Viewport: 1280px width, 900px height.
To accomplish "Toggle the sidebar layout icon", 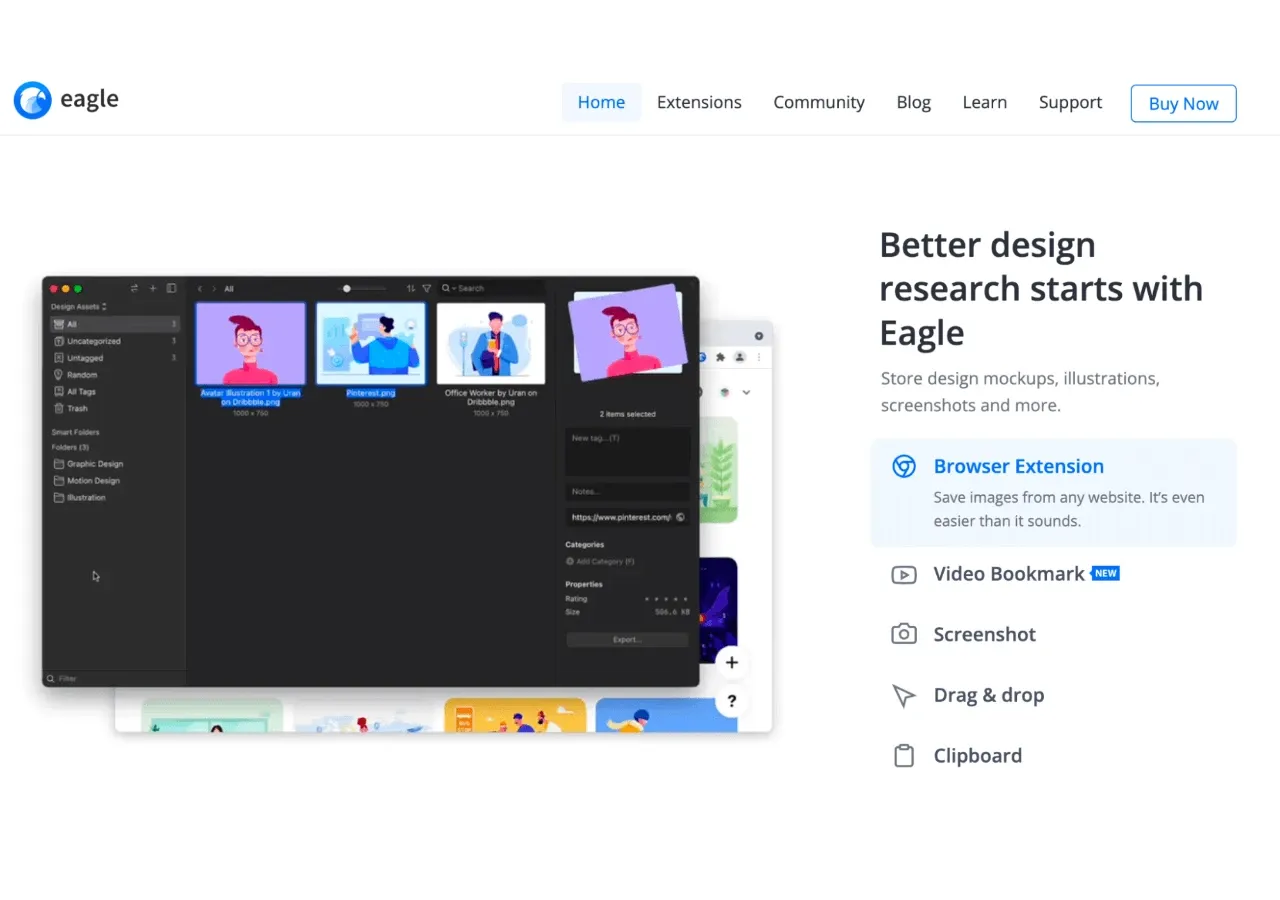I will (171, 288).
